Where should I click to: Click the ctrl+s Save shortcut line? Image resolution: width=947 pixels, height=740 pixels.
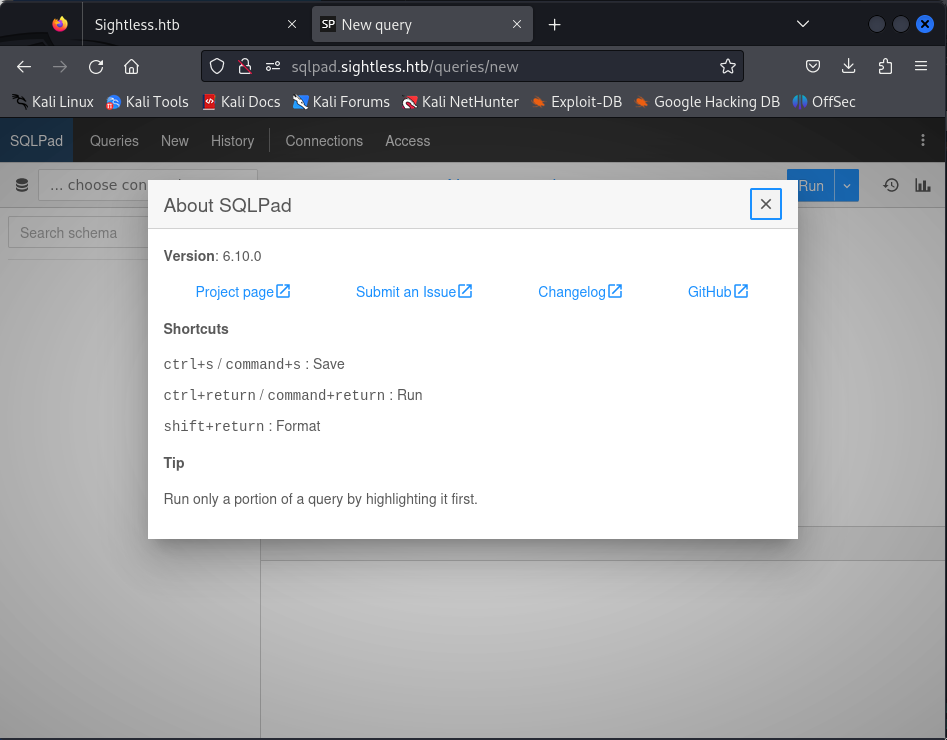tap(254, 364)
